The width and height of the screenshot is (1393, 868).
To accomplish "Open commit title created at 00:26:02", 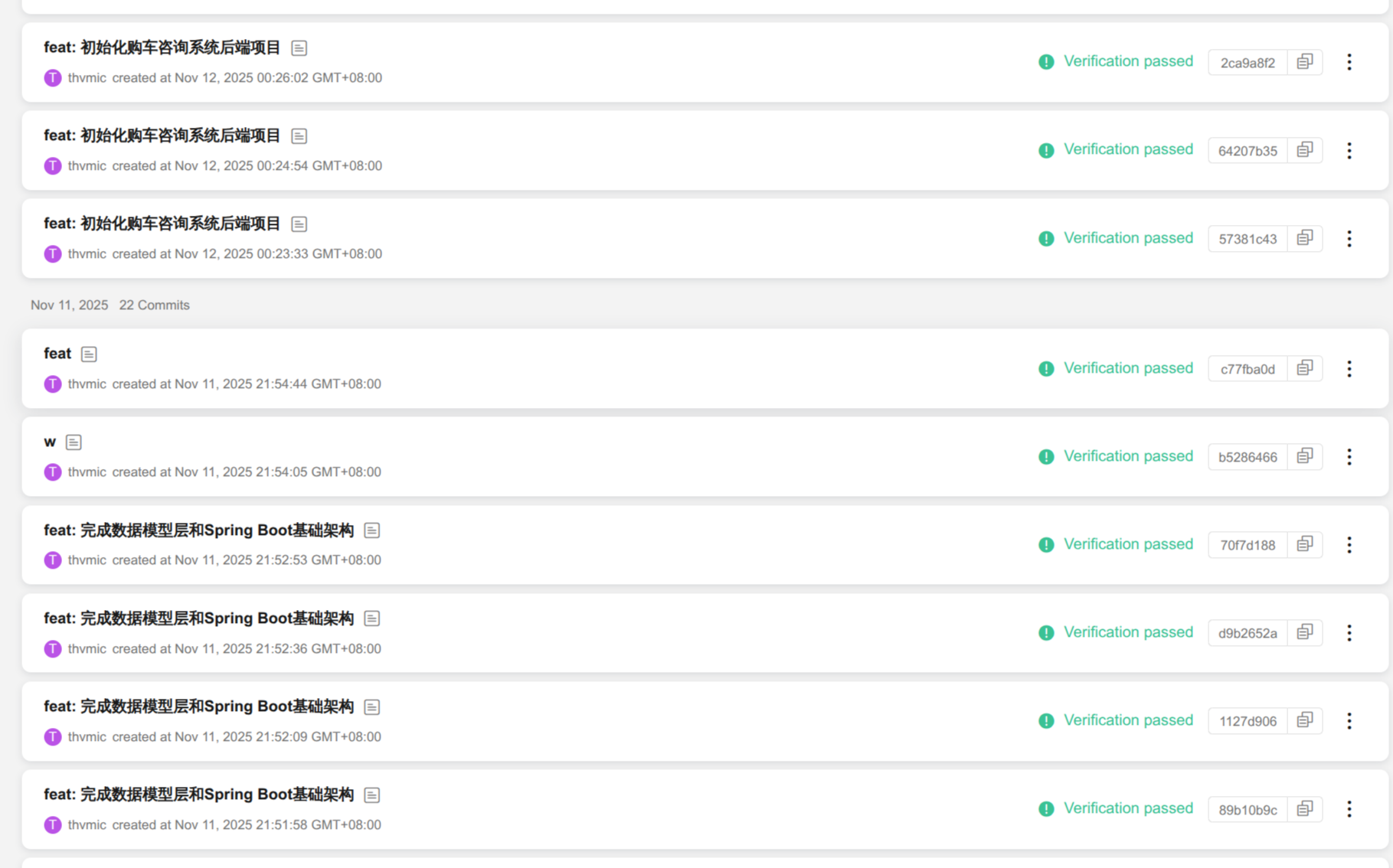I will [162, 47].
